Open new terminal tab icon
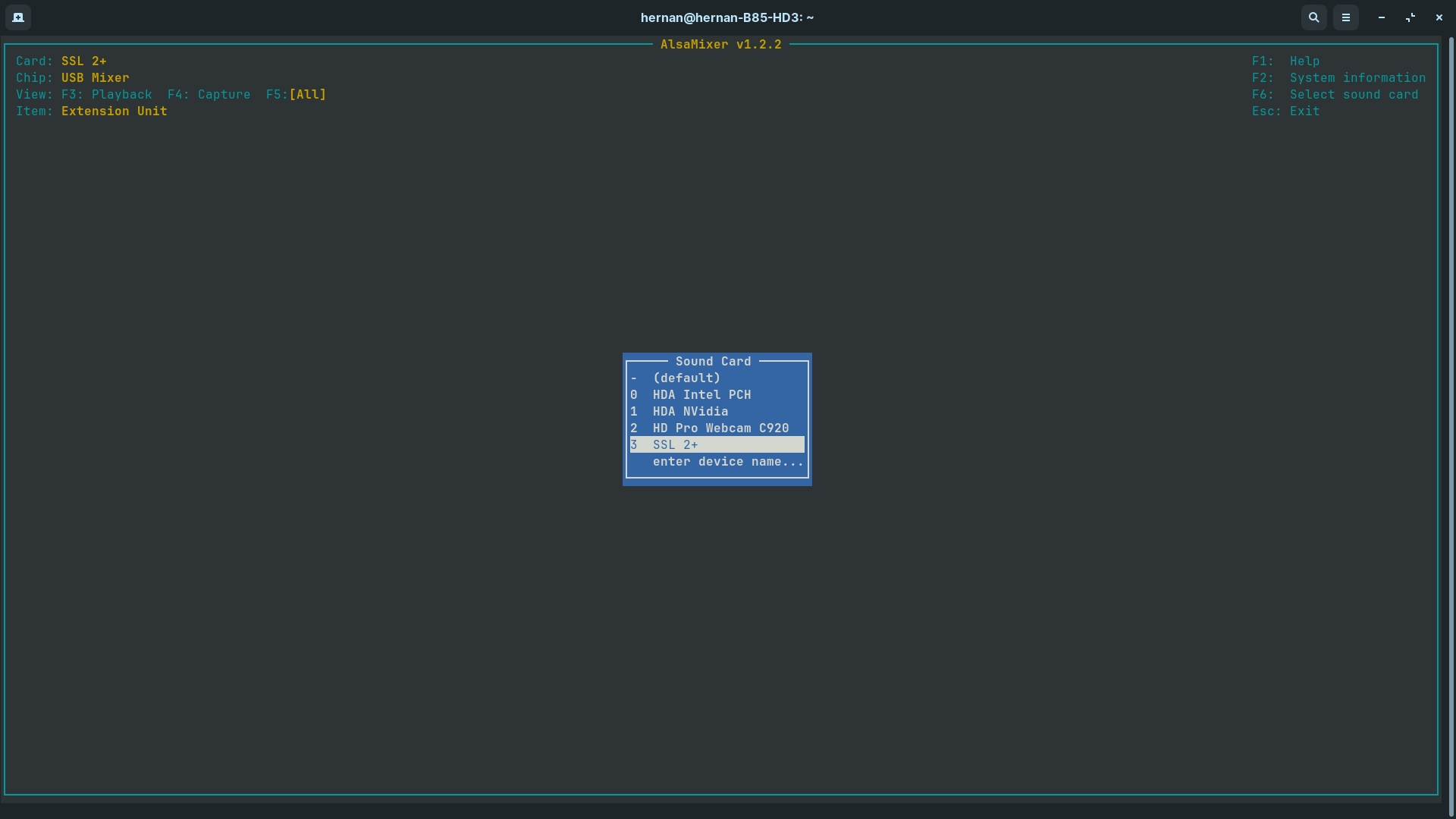This screenshot has height=819, width=1456. pyautogui.click(x=18, y=17)
